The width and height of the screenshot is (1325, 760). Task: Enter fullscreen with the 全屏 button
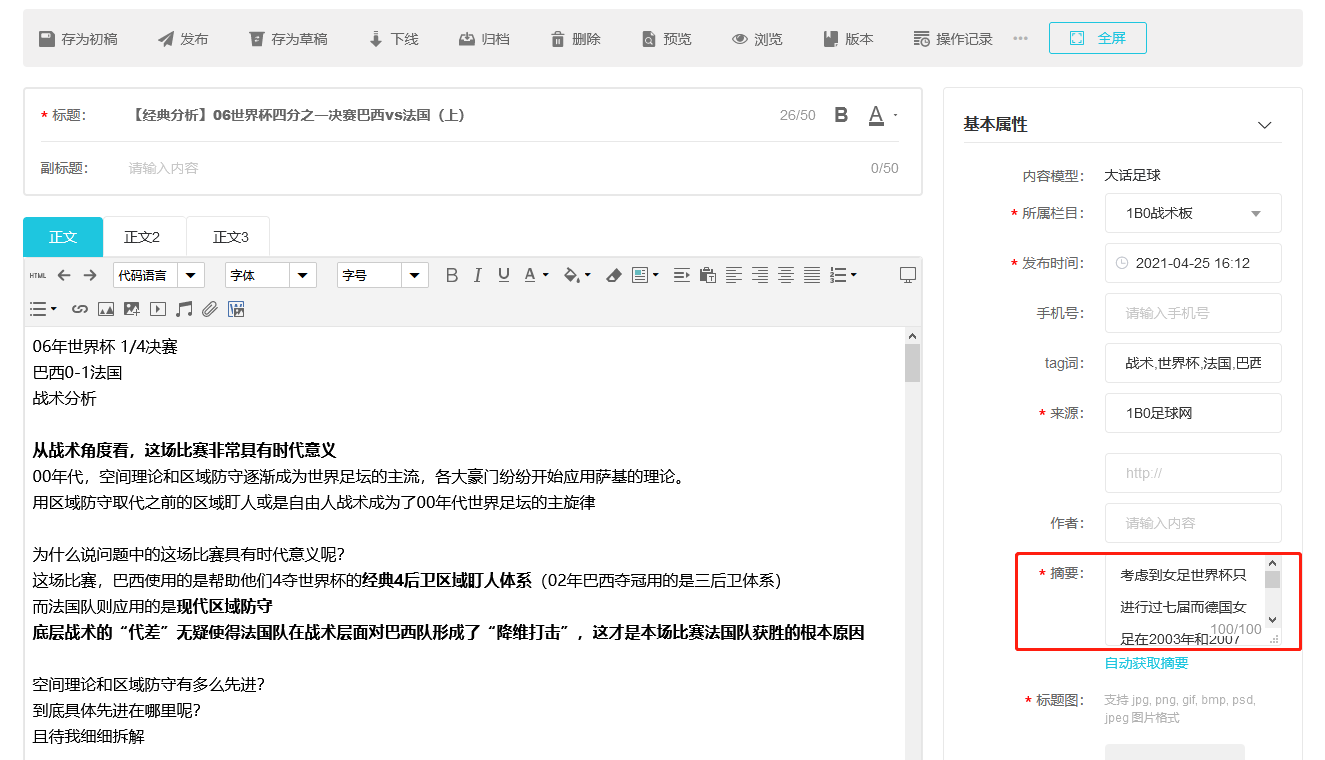[1098, 38]
